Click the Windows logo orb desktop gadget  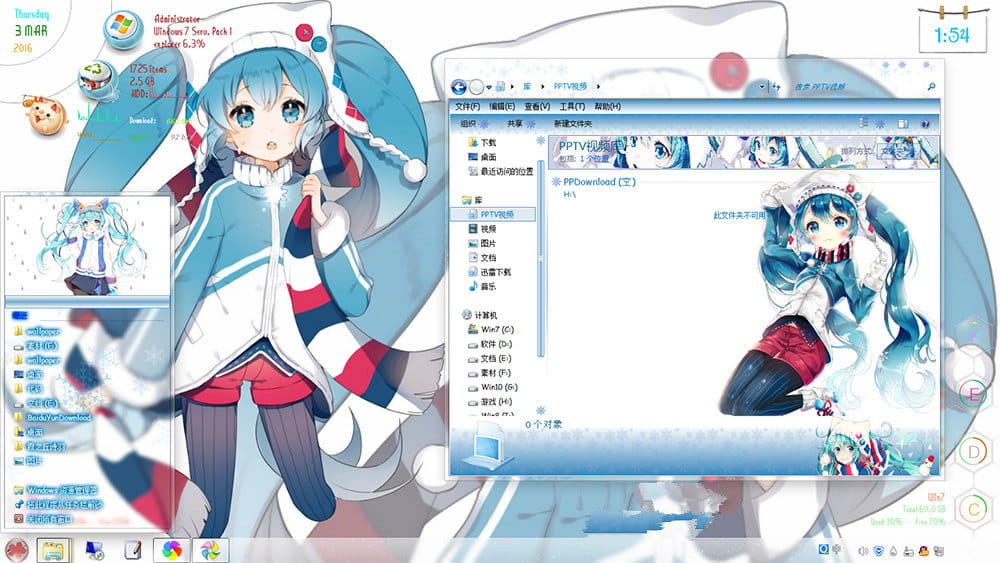click(x=122, y=29)
